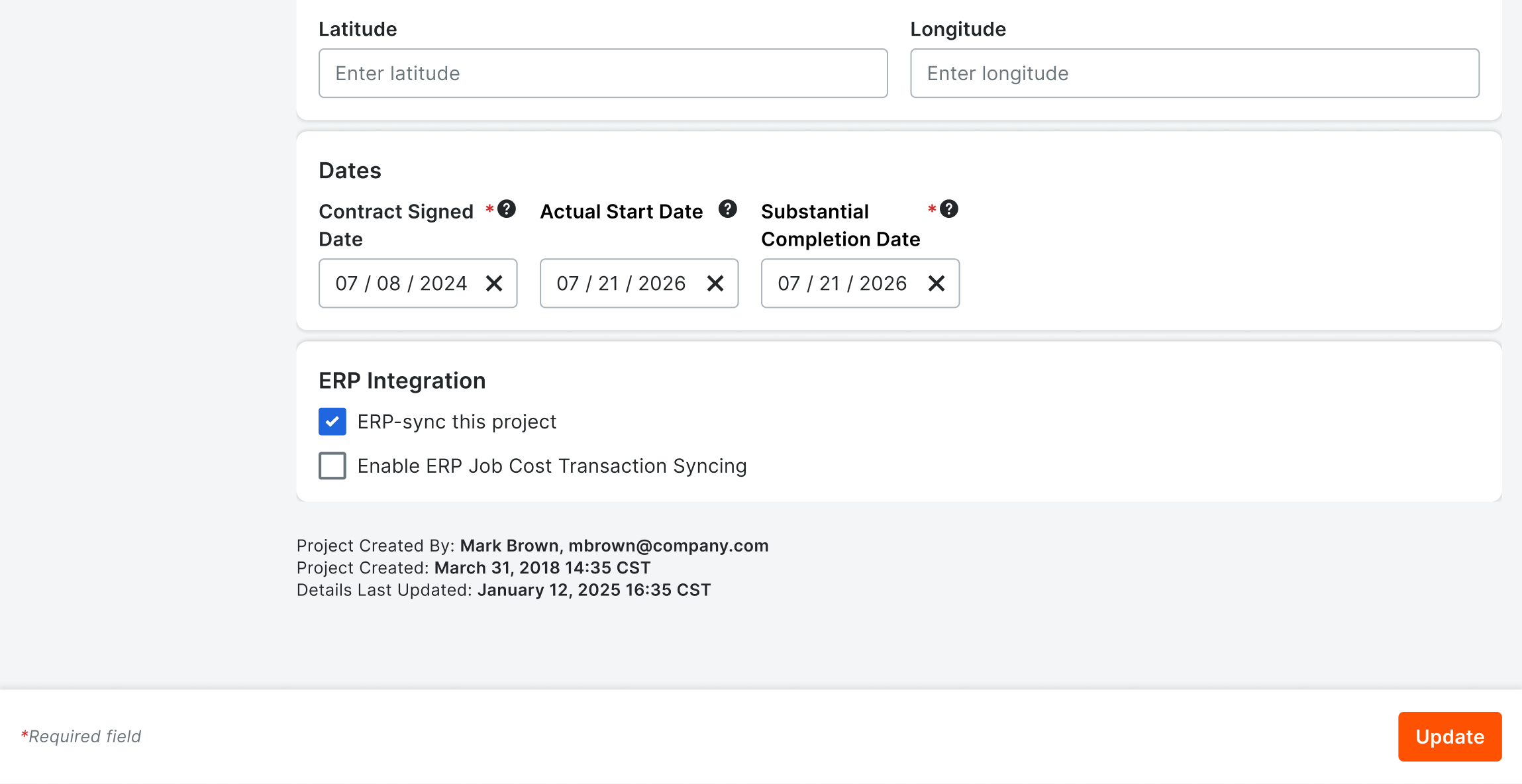
Task: Focus the Enter latitude field
Action: (x=603, y=73)
